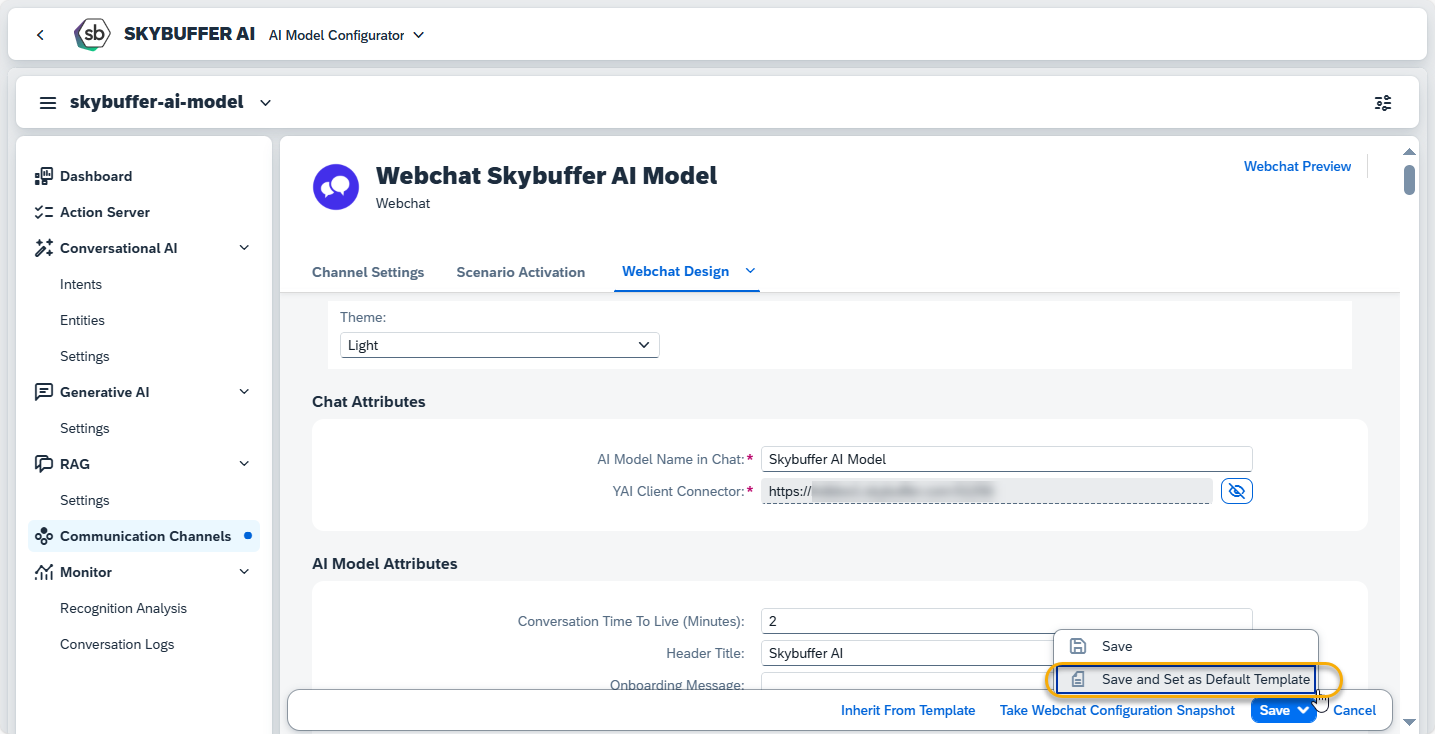Go to Dashboard in the sidebar

(96, 176)
